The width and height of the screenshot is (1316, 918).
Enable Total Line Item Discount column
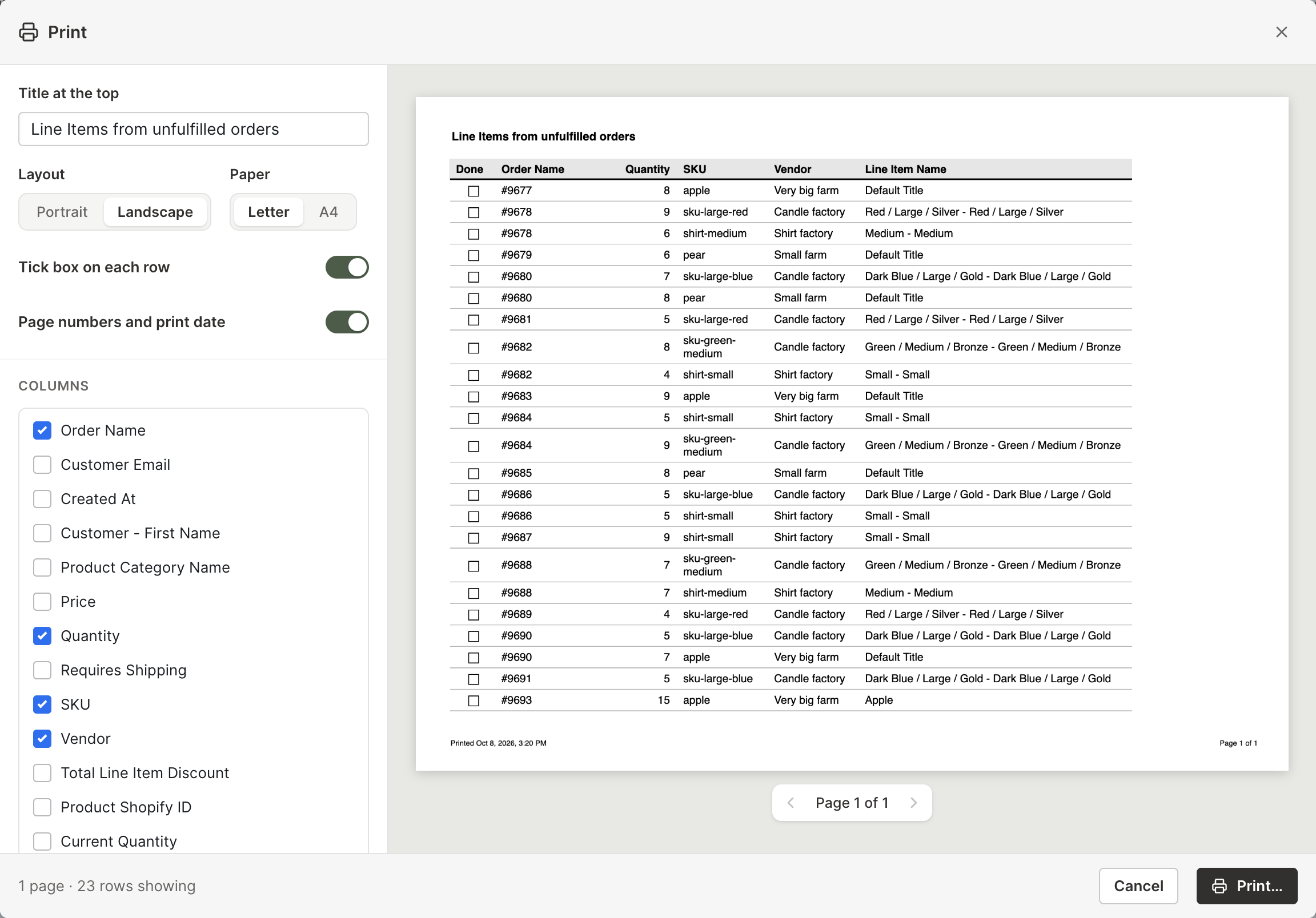[42, 773]
